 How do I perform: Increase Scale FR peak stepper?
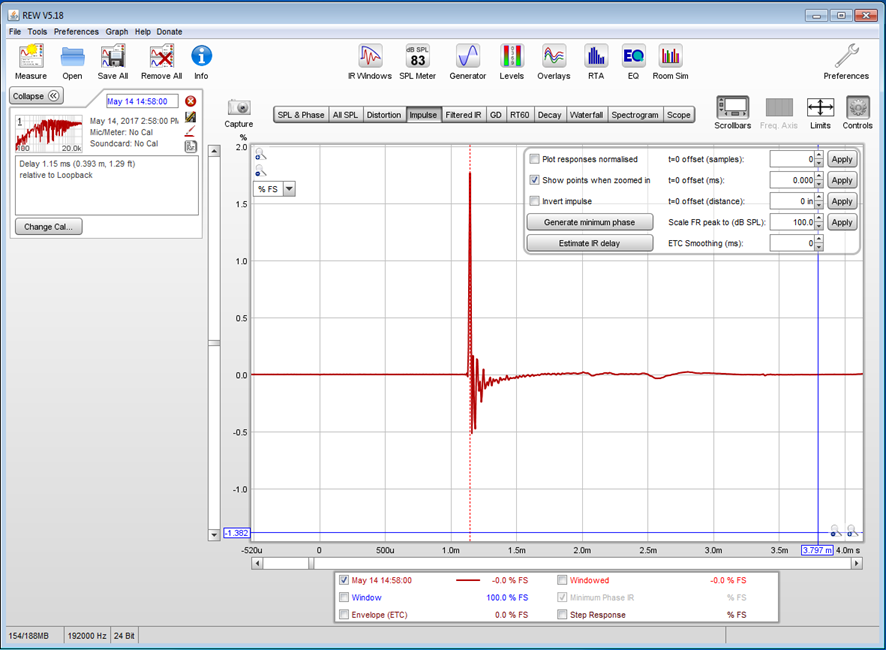tap(819, 218)
